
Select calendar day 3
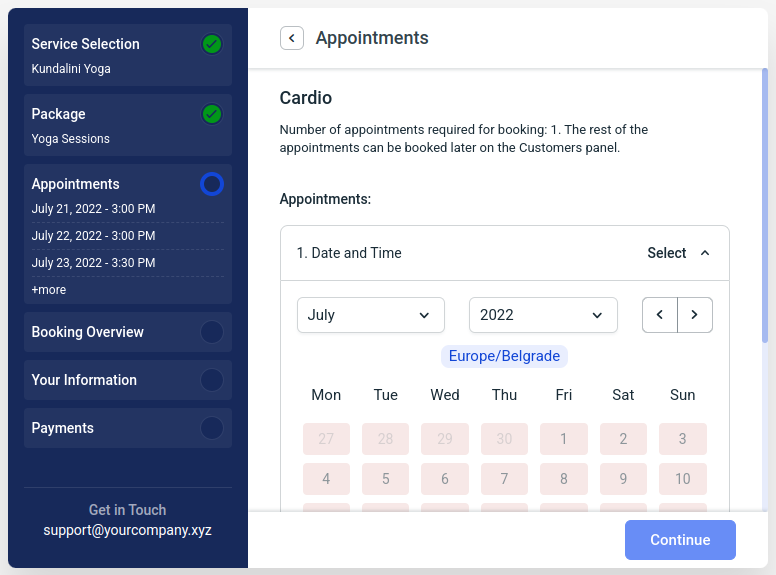[682, 439]
